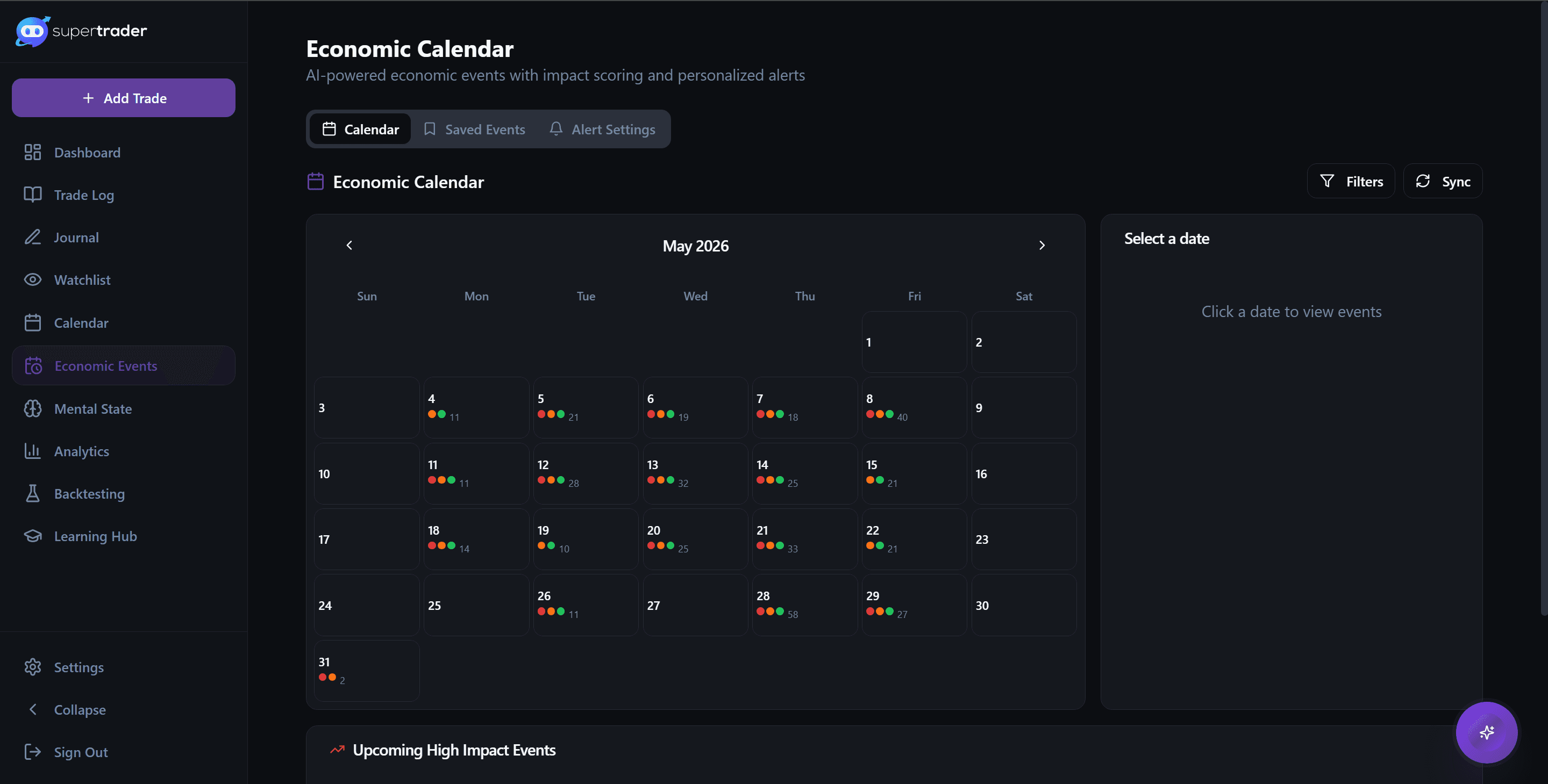Click the Upcoming High Impact Events heading
This screenshot has width=1548, height=784.
click(x=454, y=750)
